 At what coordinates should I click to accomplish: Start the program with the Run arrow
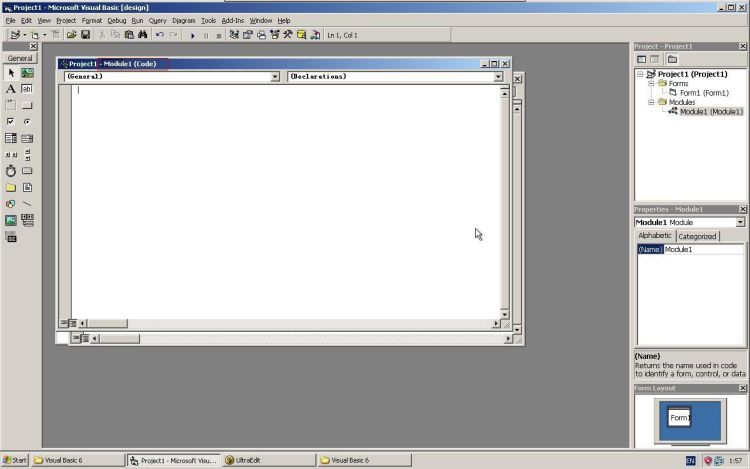193,35
